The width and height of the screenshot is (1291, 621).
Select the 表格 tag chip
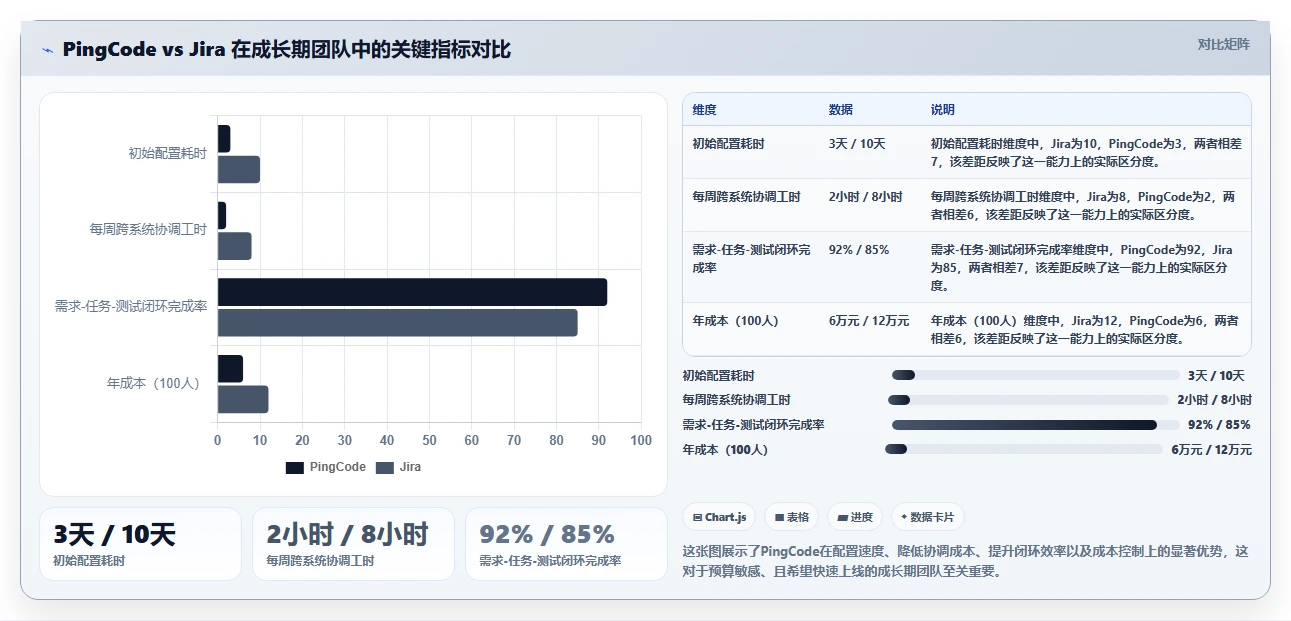[792, 517]
